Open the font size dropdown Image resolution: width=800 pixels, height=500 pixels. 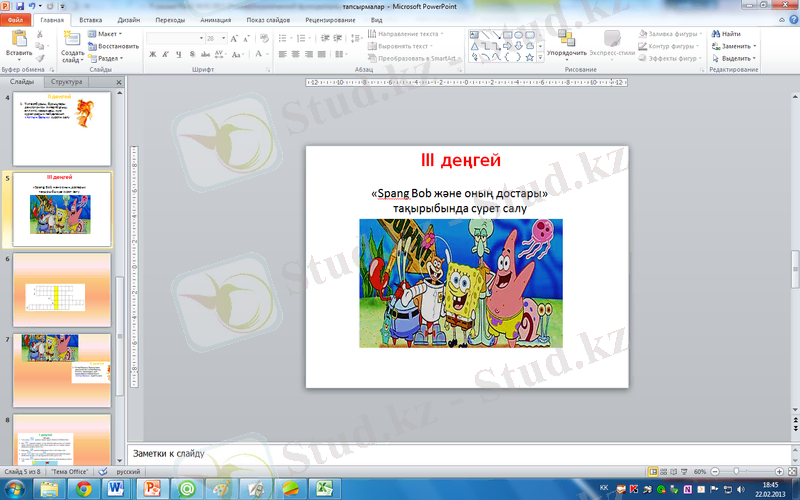[224, 38]
